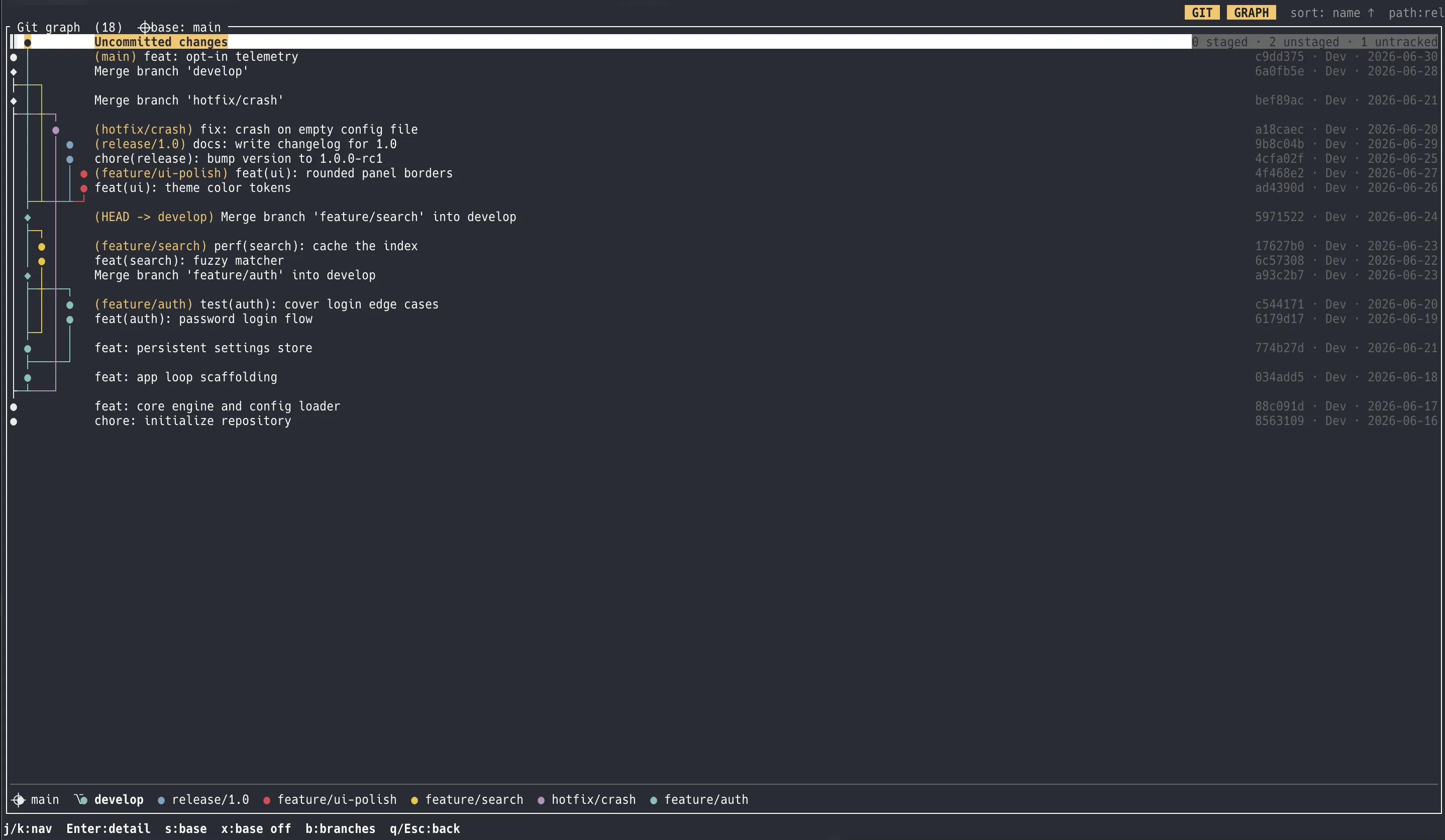Image resolution: width=1445 pixels, height=840 pixels.
Task: Click the GIT mode badge
Action: (x=1202, y=13)
